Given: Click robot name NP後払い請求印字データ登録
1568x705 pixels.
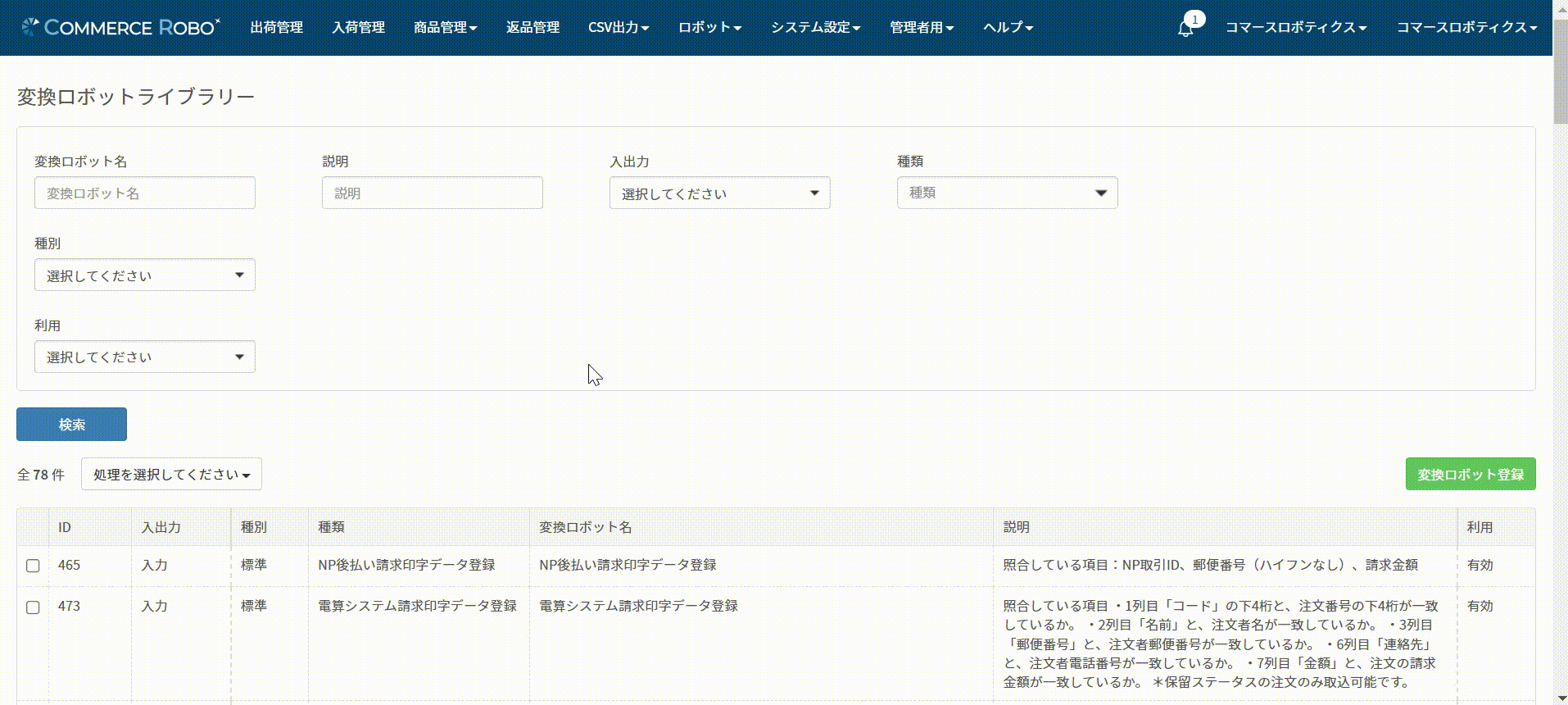Looking at the screenshot, I should [628, 565].
